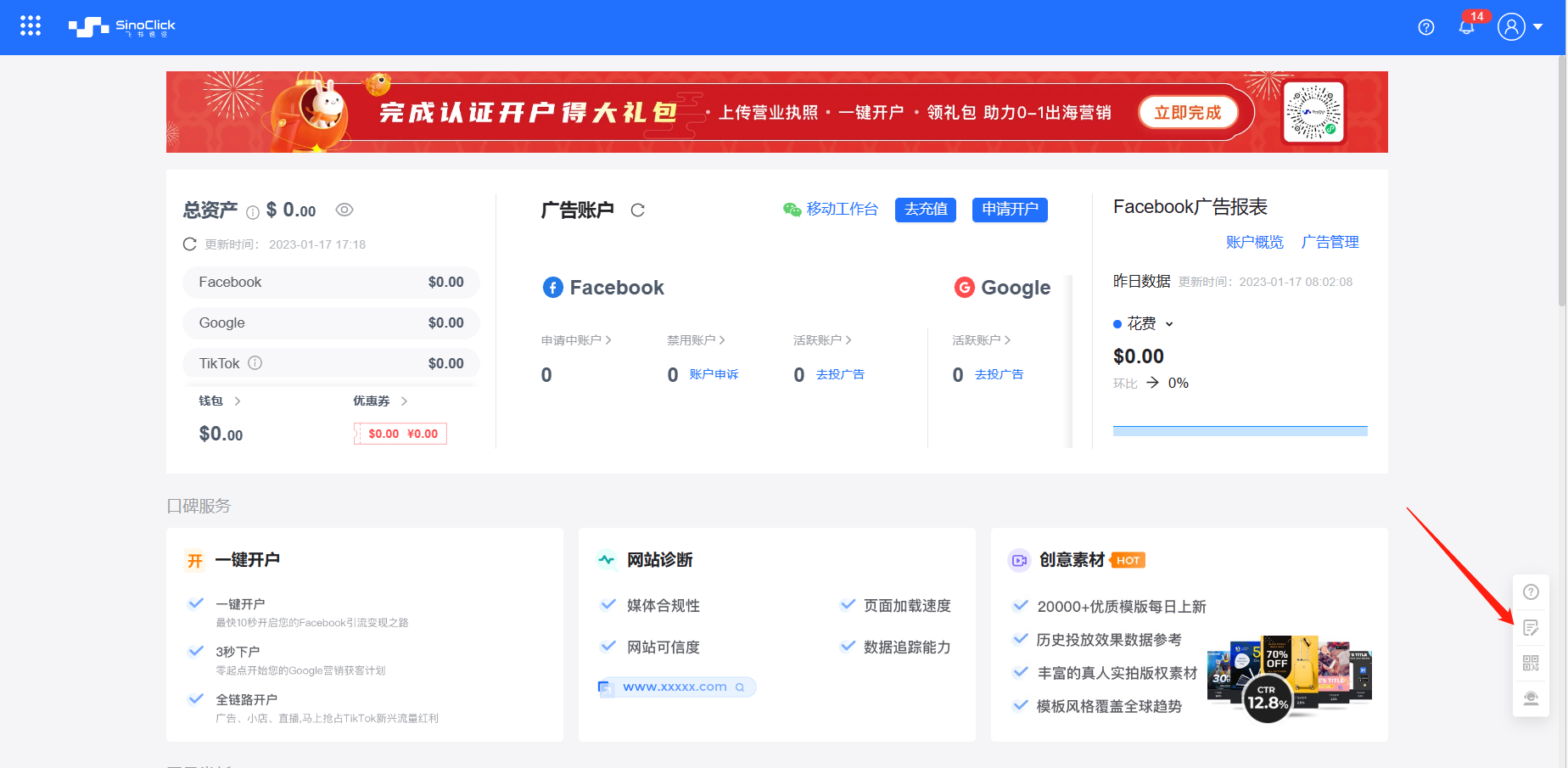Switch to 广告管理 tab
Screen dimensions: 1568x768
[x=1330, y=243]
